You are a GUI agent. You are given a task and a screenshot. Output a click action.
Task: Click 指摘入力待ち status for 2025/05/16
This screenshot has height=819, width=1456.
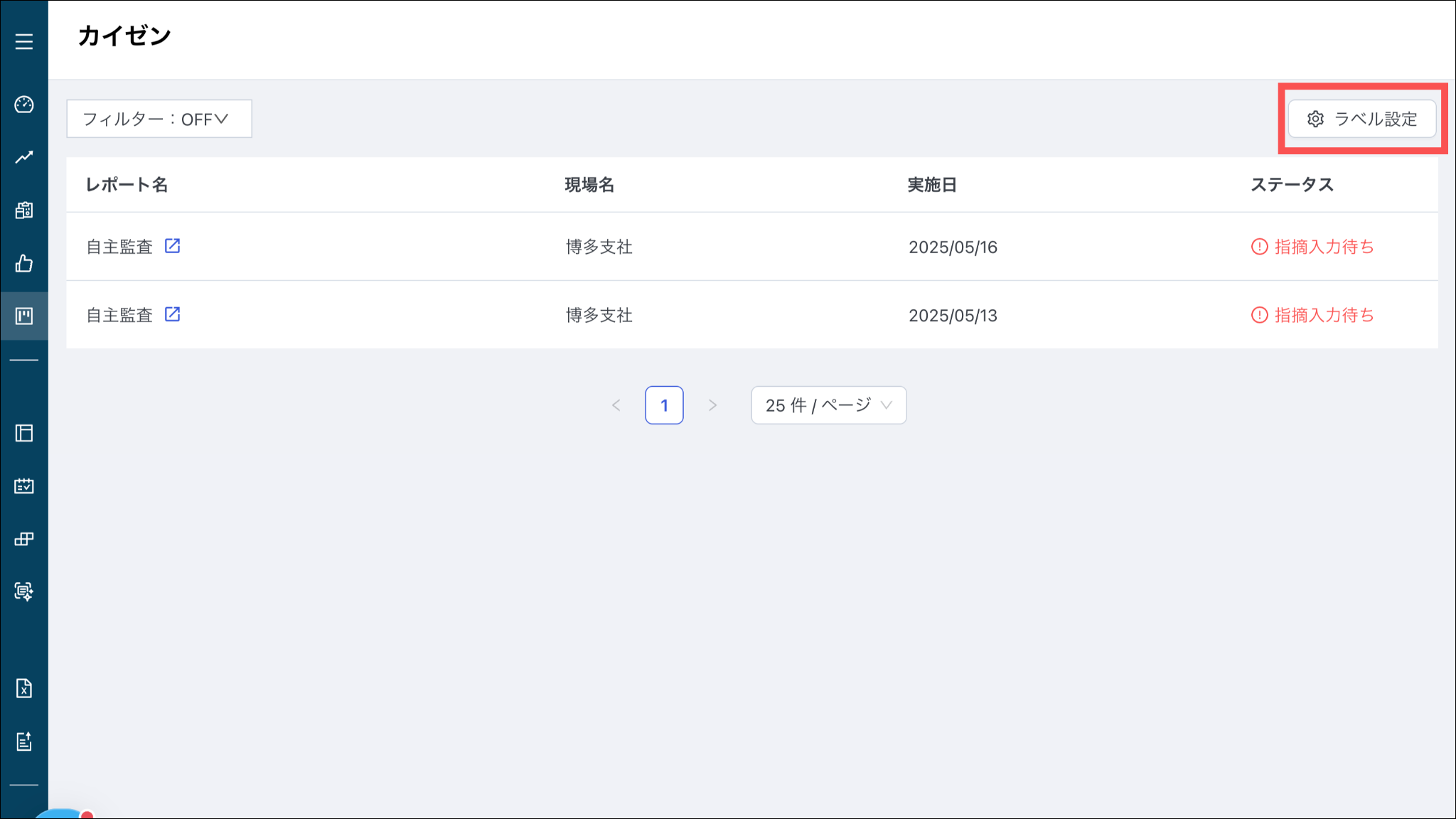1312,247
